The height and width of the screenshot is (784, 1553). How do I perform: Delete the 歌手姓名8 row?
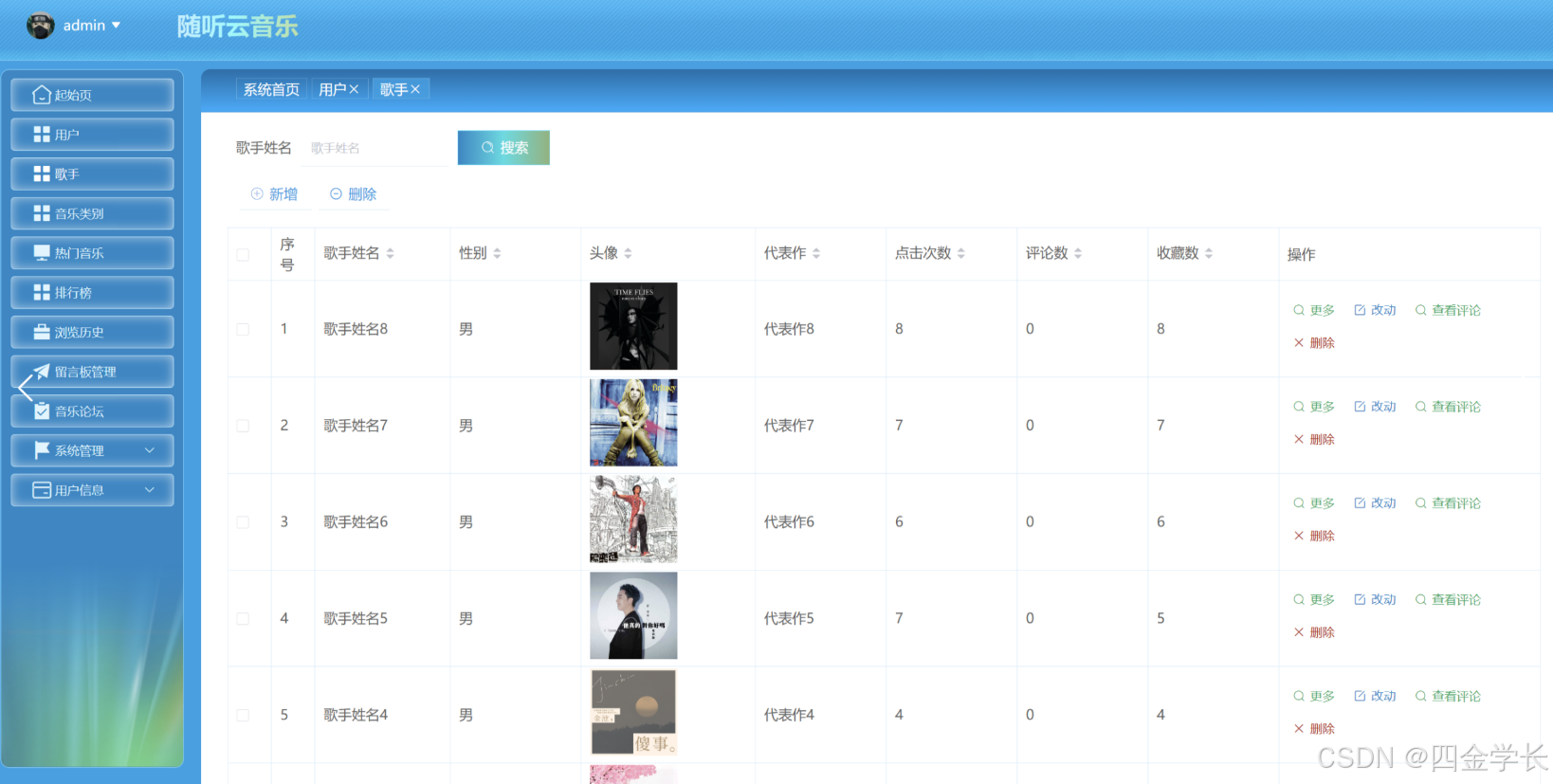(x=1314, y=343)
